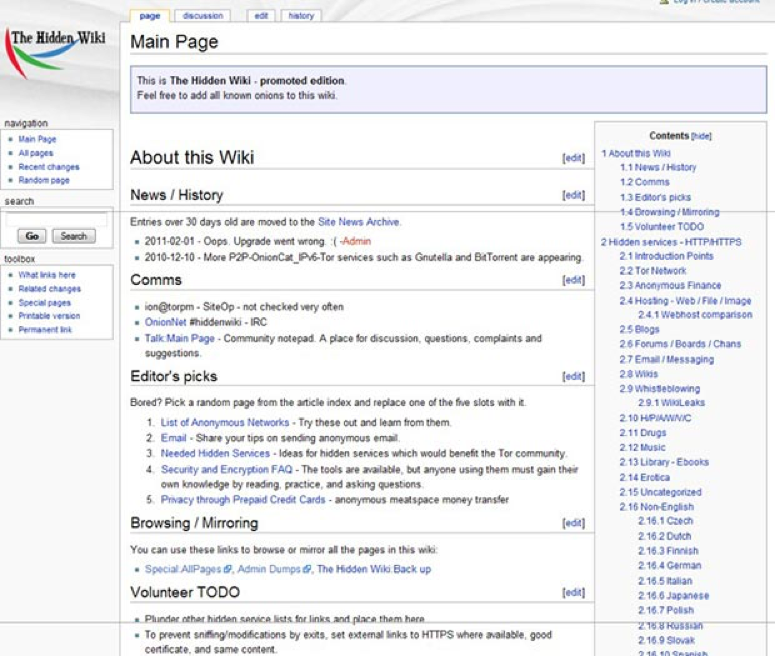Jump to 1.1 News / History in contents
Screen dimensions: 775x656
point(658,168)
